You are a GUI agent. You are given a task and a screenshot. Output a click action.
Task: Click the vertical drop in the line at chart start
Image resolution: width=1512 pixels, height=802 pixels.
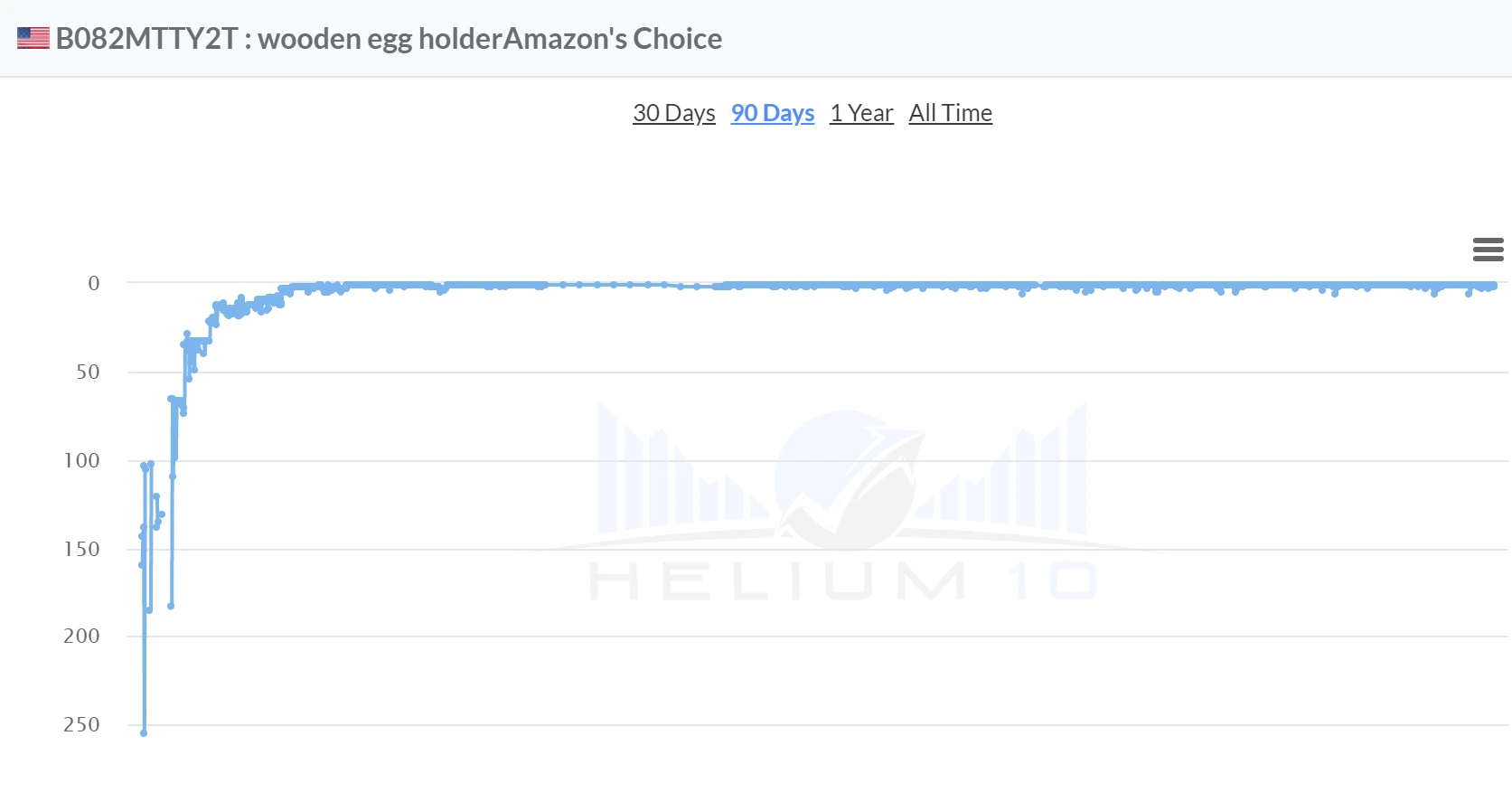point(145,633)
